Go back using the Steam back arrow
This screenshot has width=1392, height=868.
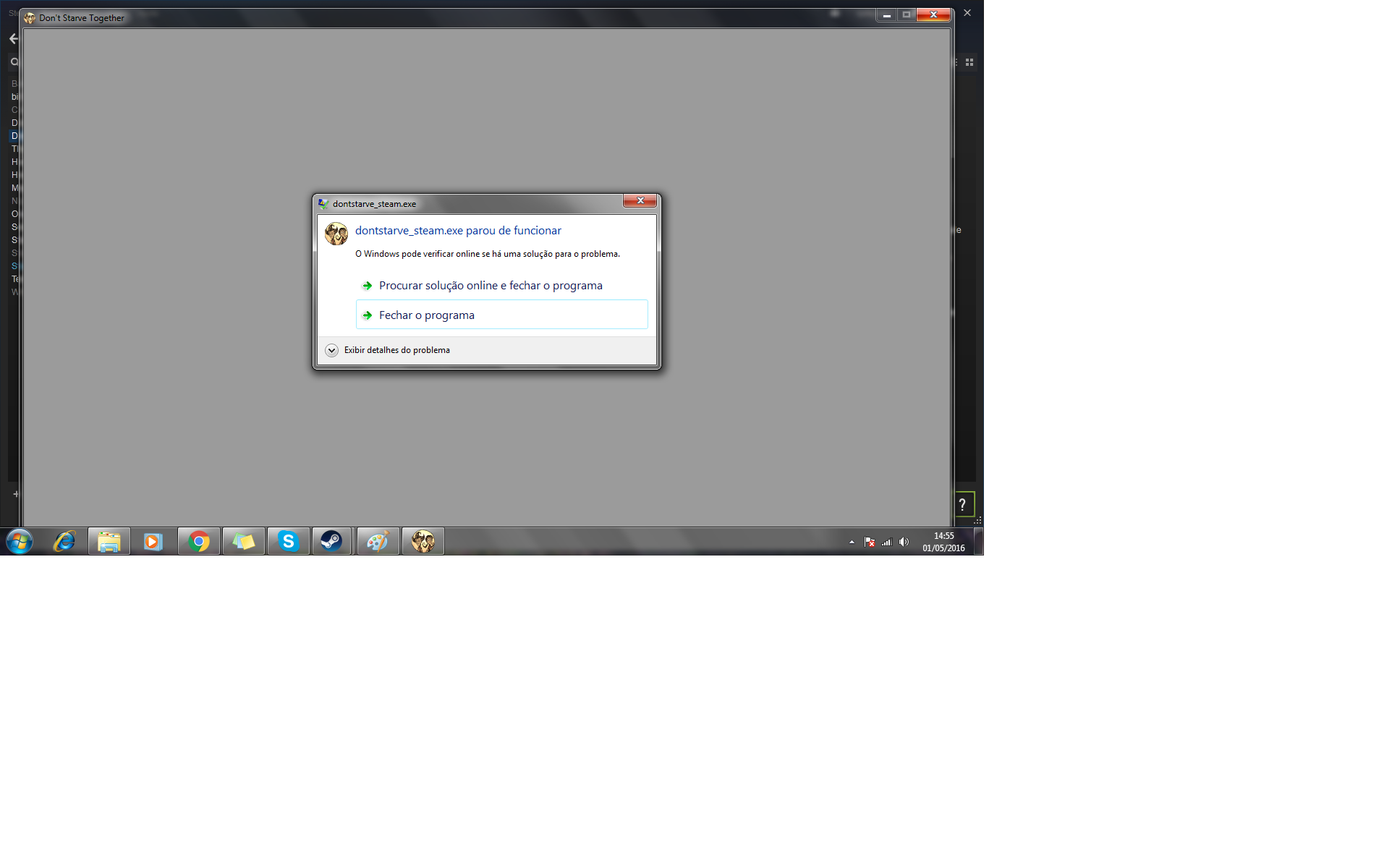point(14,39)
